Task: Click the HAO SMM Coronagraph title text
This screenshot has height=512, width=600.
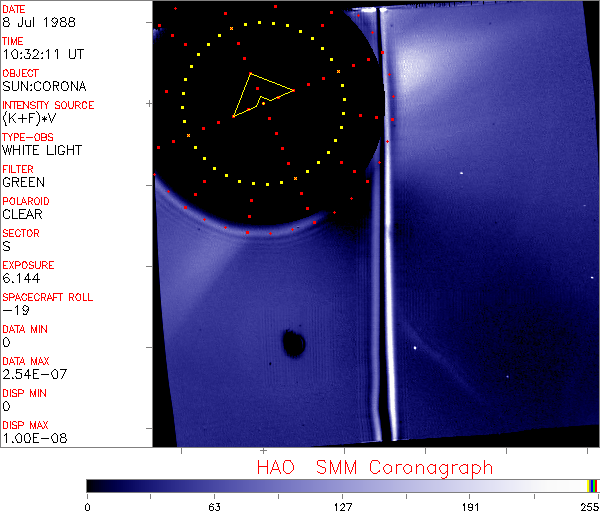Action: pyautogui.click(x=375, y=466)
